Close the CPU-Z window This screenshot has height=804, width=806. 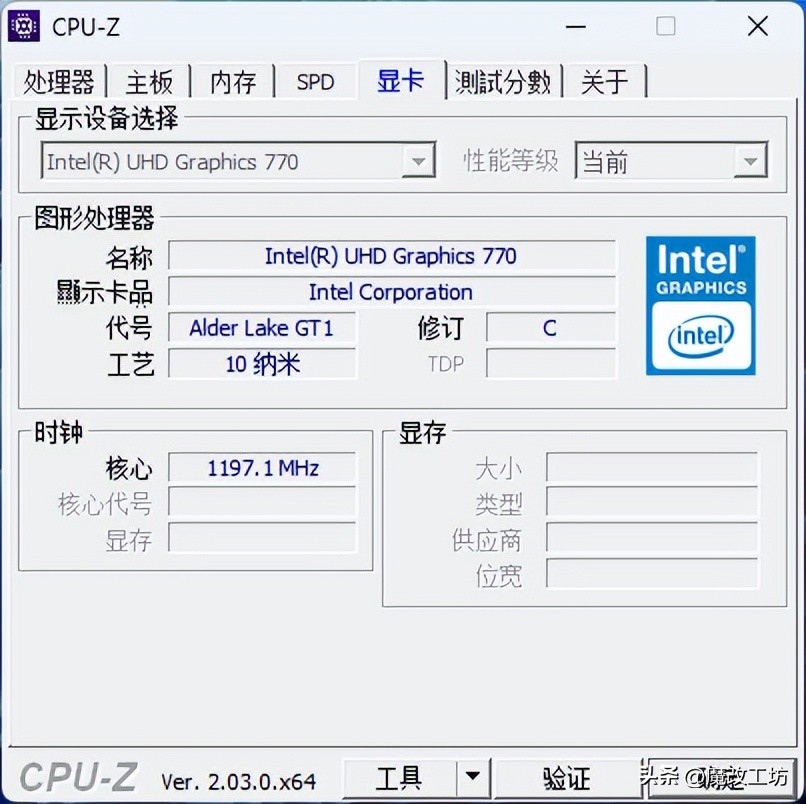pos(758,26)
